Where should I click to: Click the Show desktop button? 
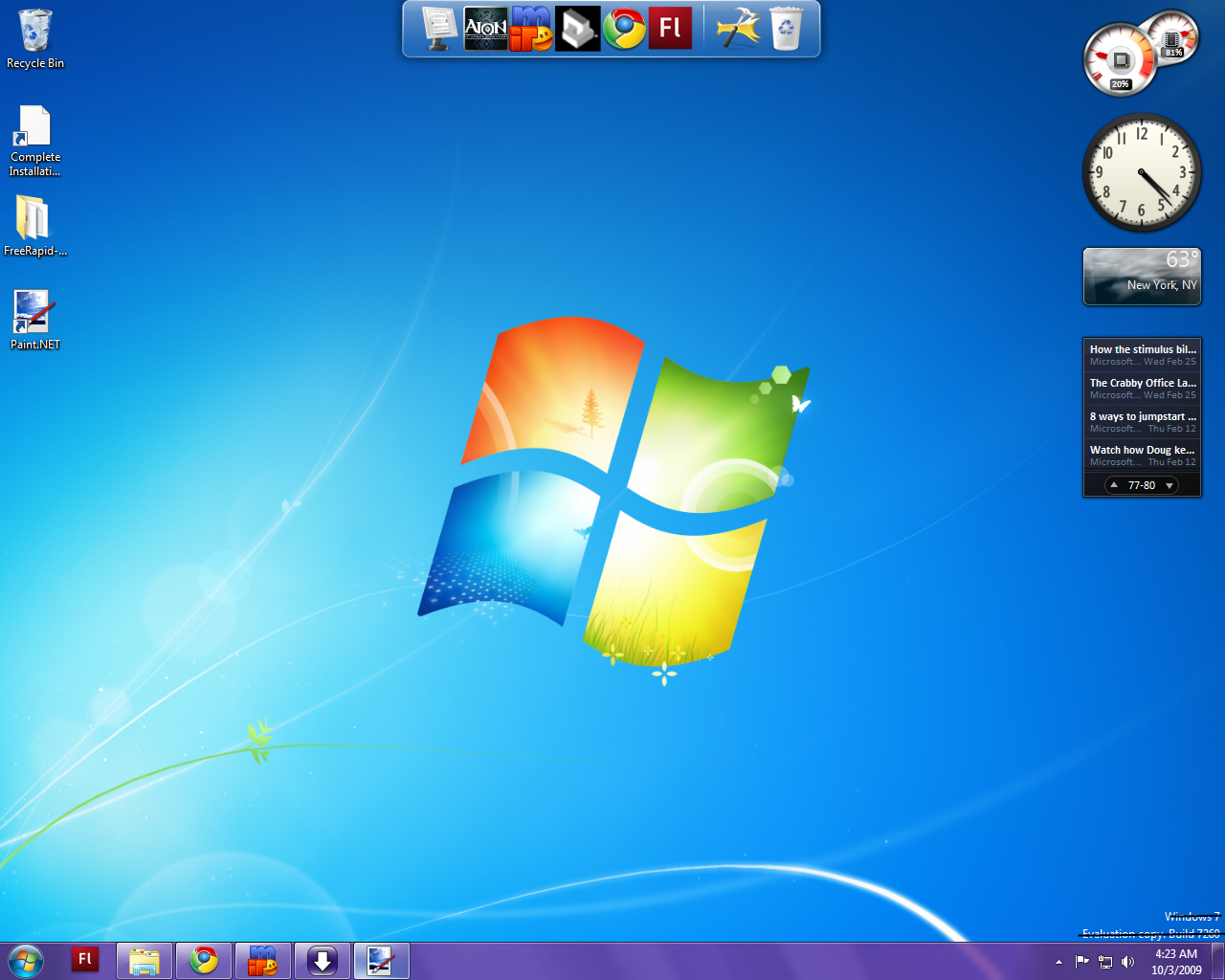[x=1217, y=961]
